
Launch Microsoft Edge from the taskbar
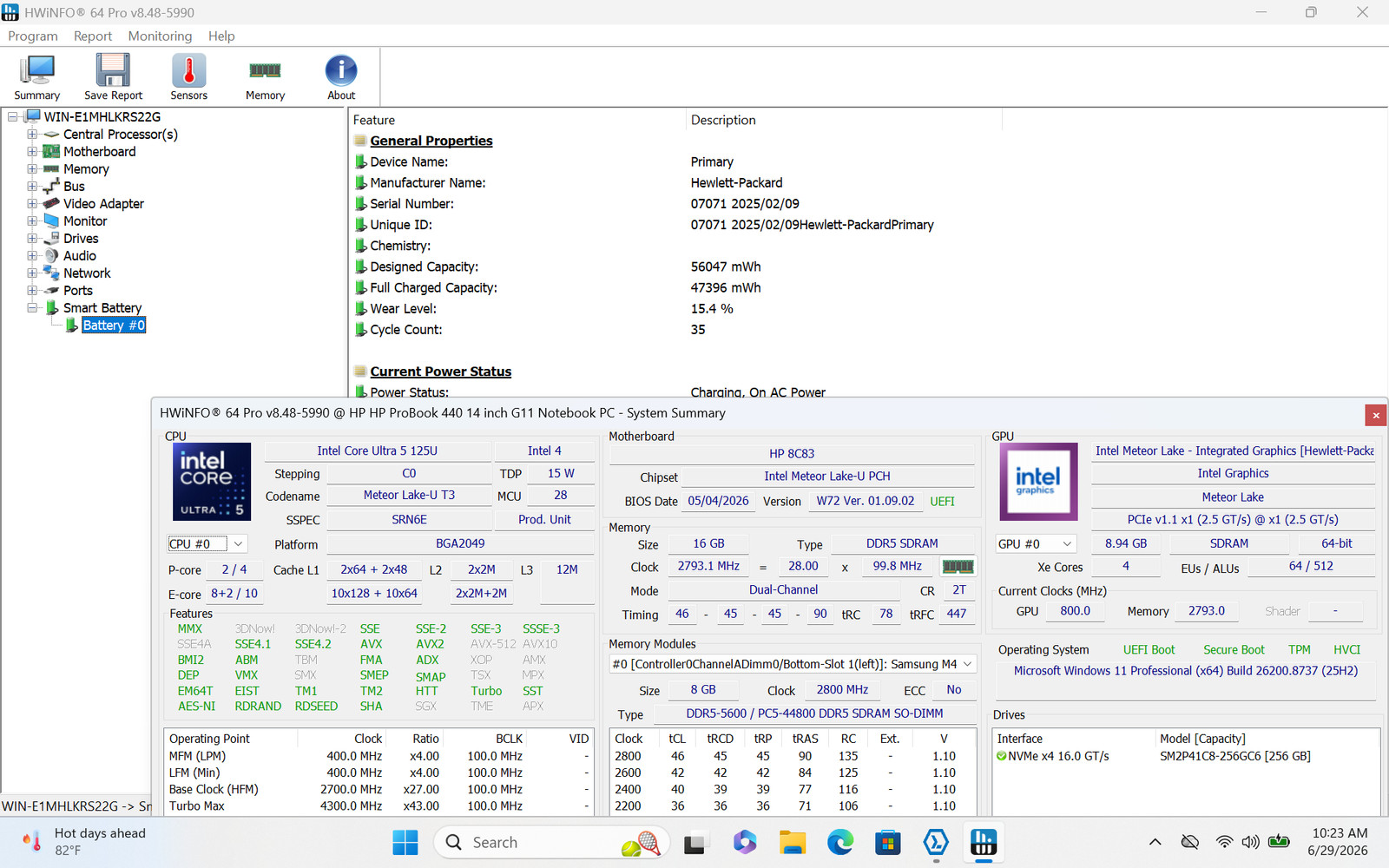coord(839,842)
